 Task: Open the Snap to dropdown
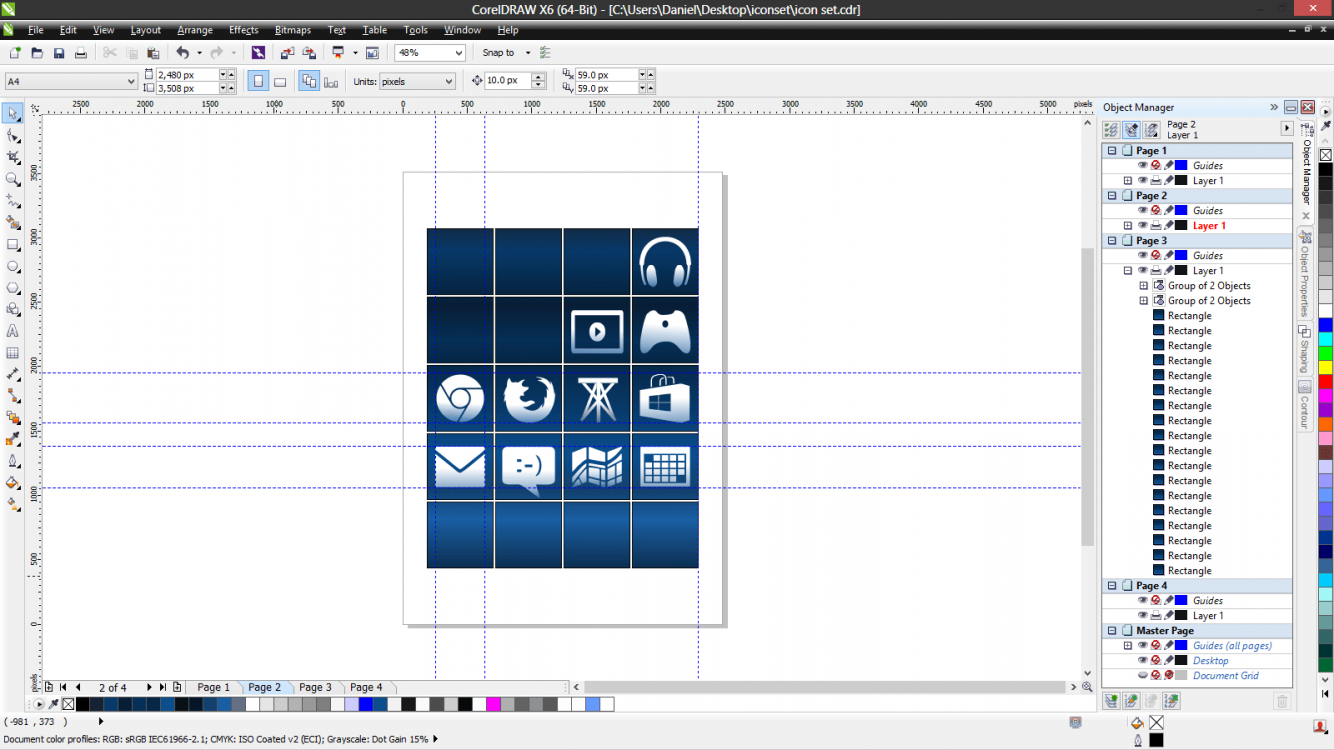click(528, 53)
